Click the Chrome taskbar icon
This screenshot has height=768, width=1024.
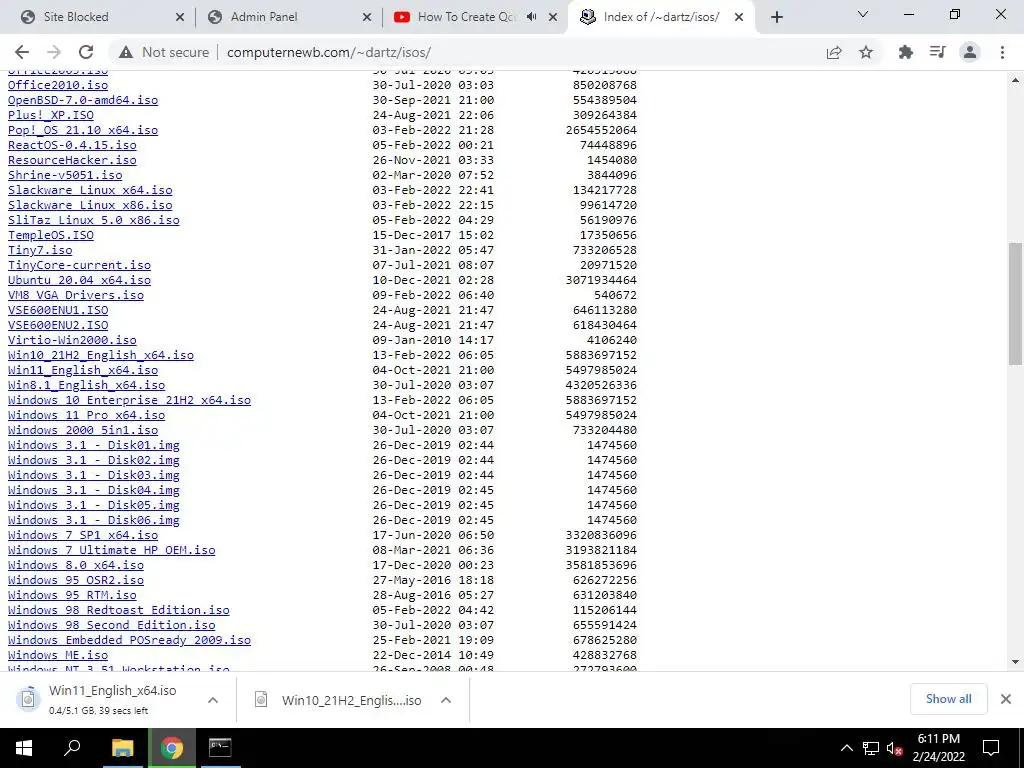[x=172, y=748]
